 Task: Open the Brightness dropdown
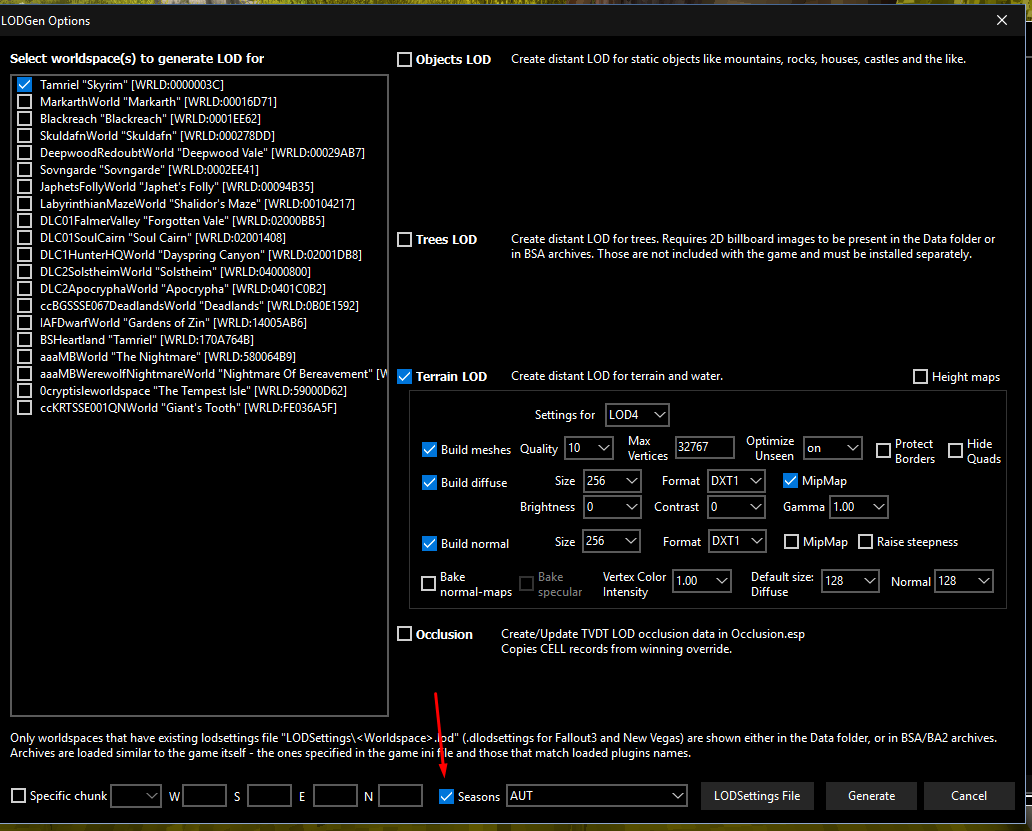pyautogui.click(x=612, y=507)
